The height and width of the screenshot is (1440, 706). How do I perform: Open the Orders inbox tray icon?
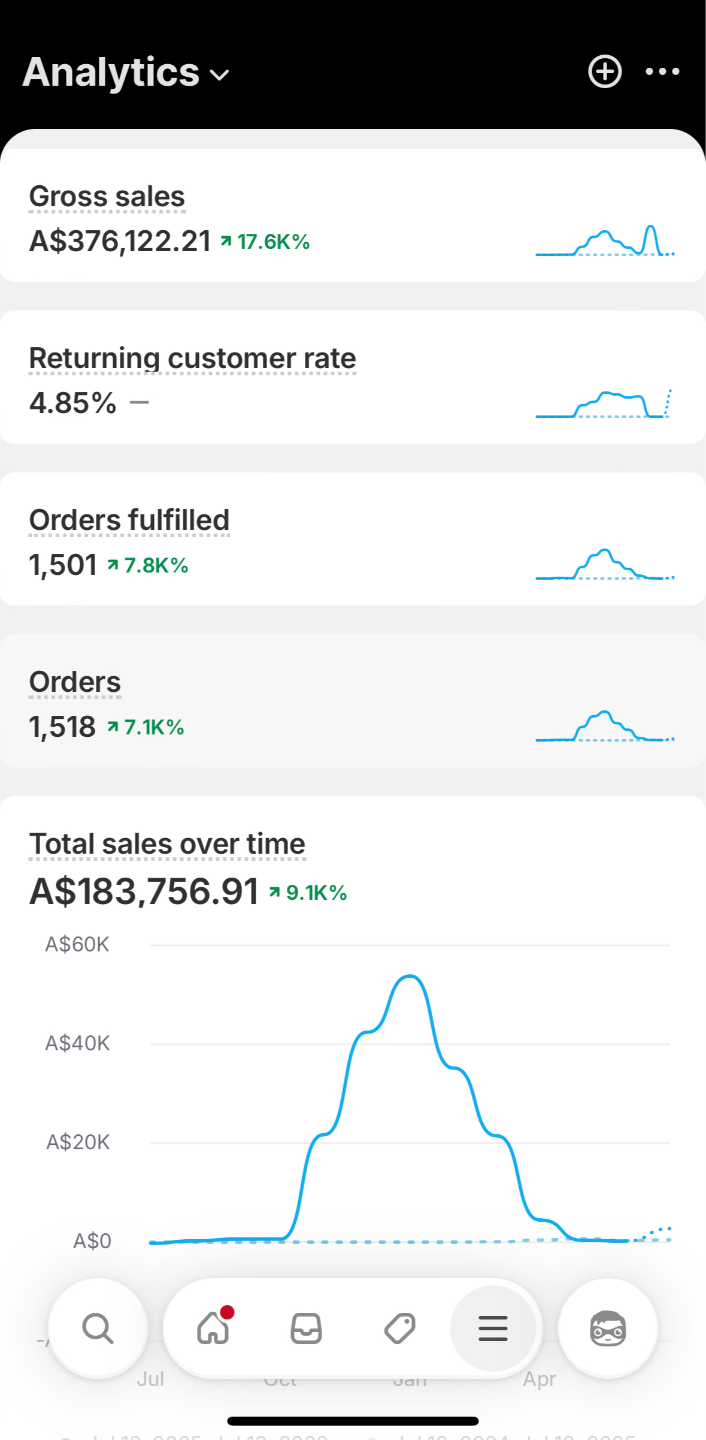click(x=306, y=1328)
